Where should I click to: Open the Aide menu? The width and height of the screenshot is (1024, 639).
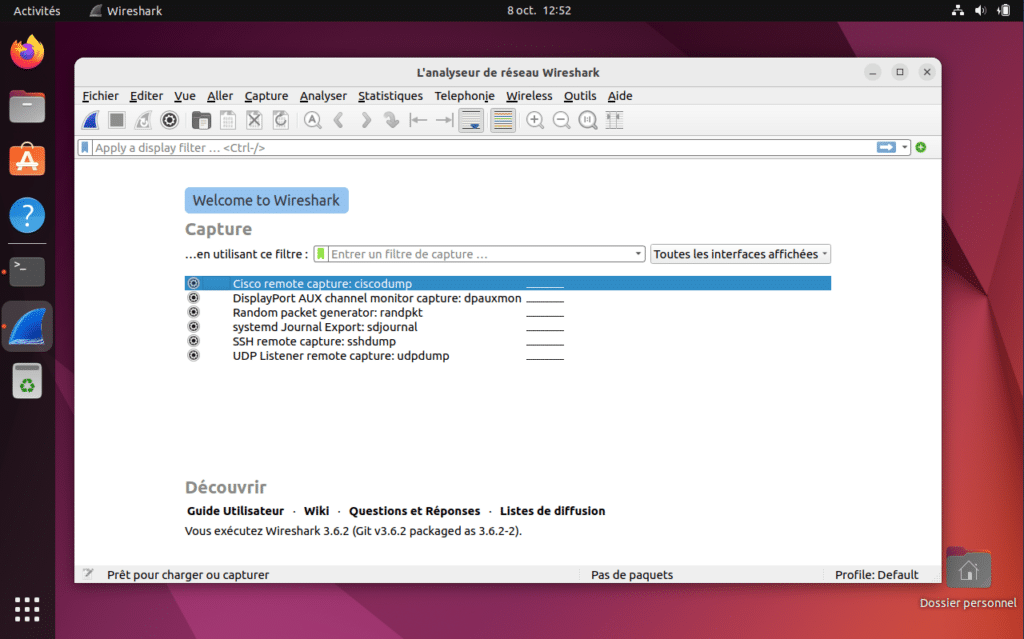(620, 96)
